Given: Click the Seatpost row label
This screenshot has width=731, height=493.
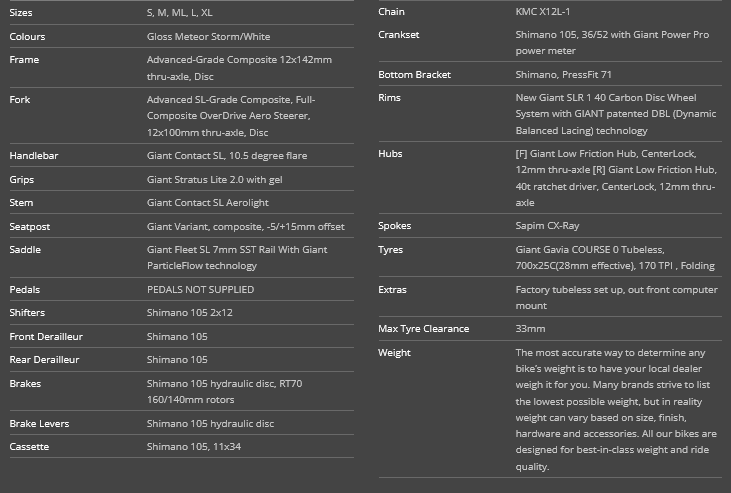Looking at the screenshot, I should point(30,227).
